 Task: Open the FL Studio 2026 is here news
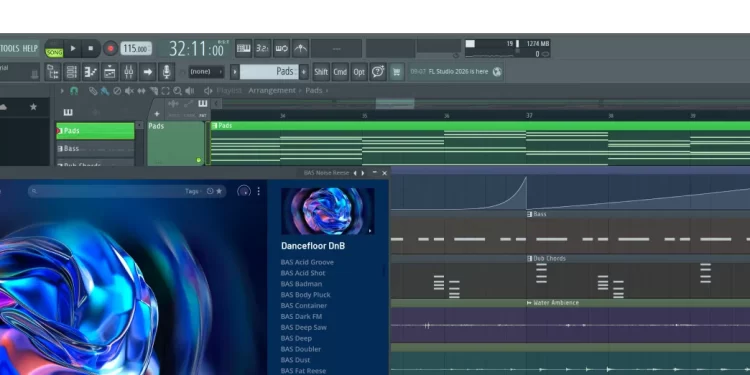(x=458, y=72)
